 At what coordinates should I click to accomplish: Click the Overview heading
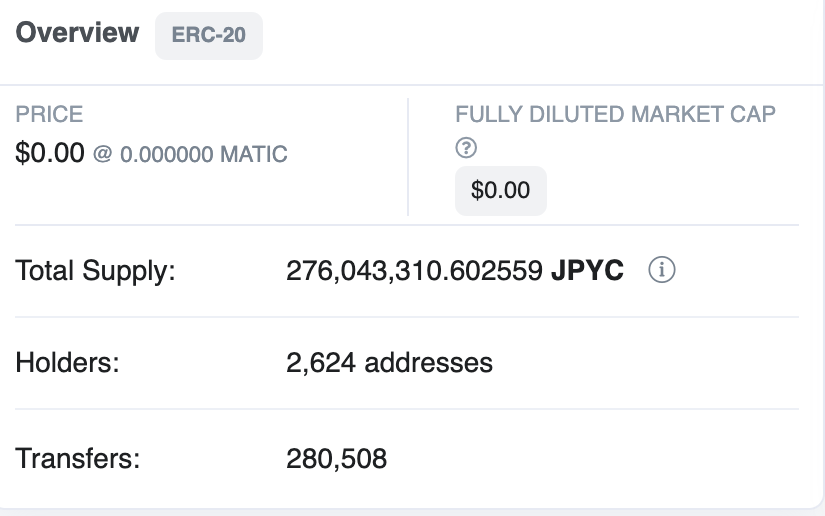(77, 33)
